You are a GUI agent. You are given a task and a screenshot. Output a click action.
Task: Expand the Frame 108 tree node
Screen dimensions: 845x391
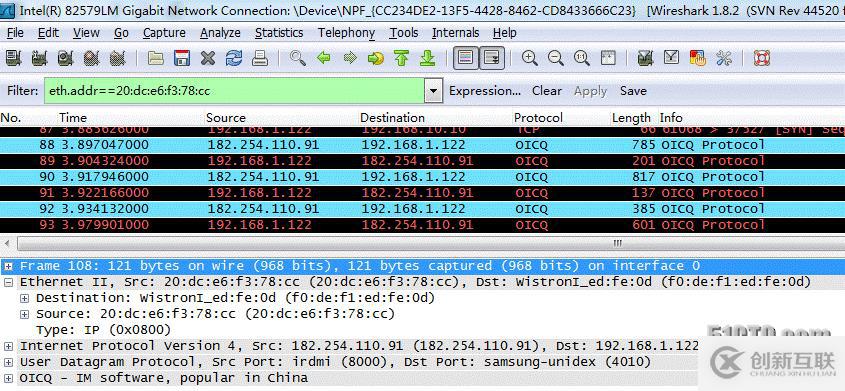(9, 266)
